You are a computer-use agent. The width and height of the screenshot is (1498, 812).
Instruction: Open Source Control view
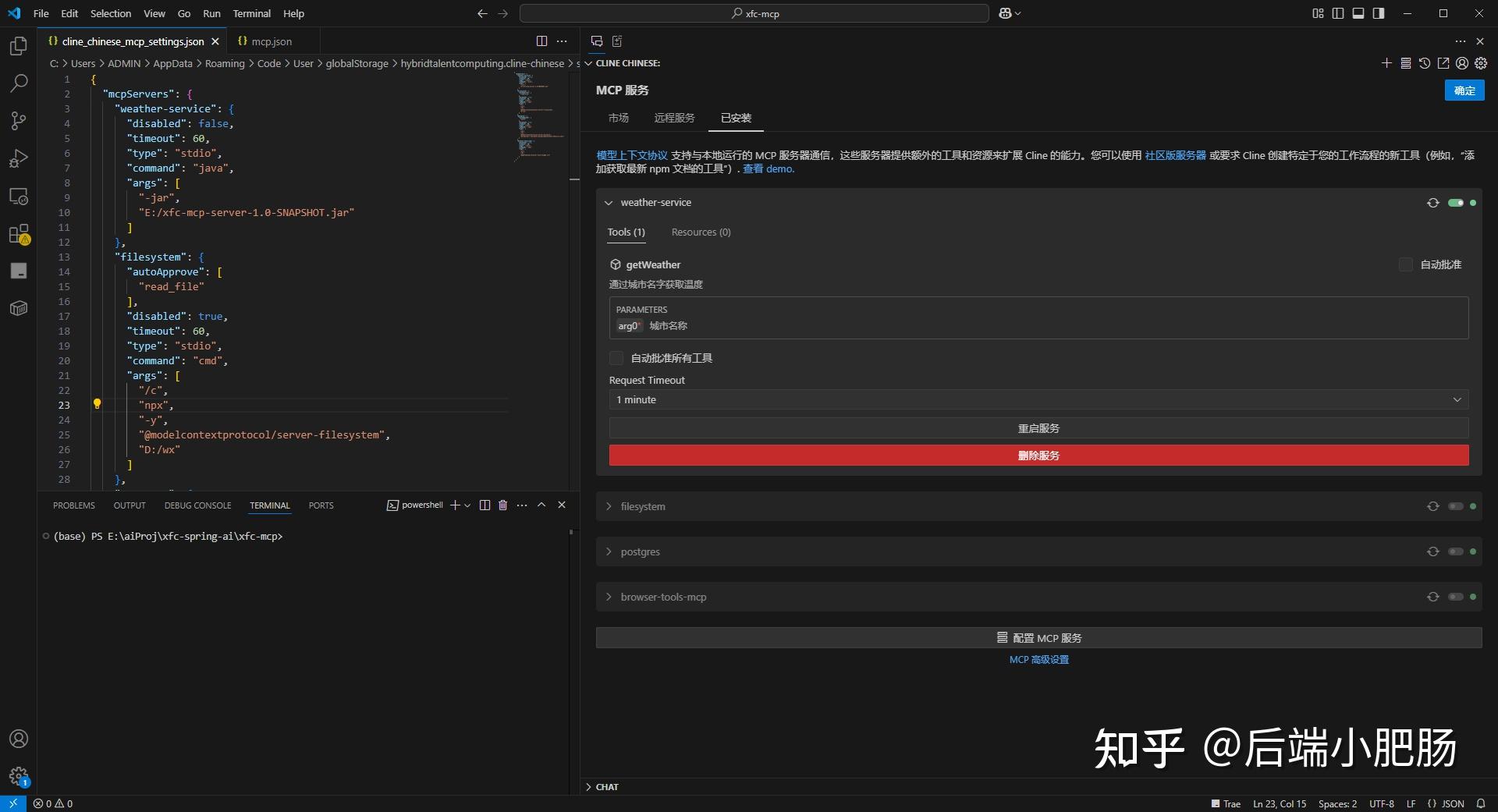pos(18,121)
